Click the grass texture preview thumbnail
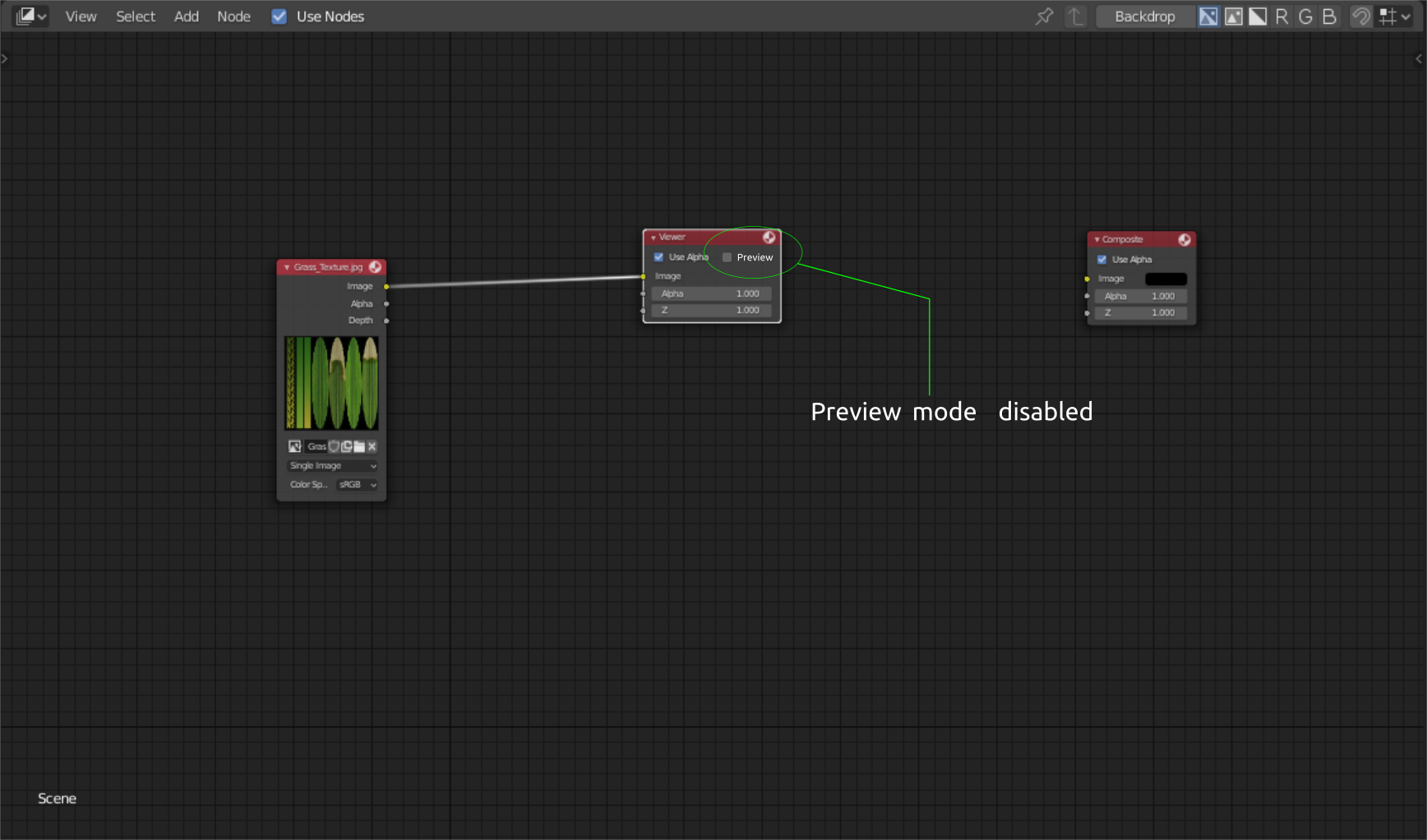 click(x=331, y=382)
